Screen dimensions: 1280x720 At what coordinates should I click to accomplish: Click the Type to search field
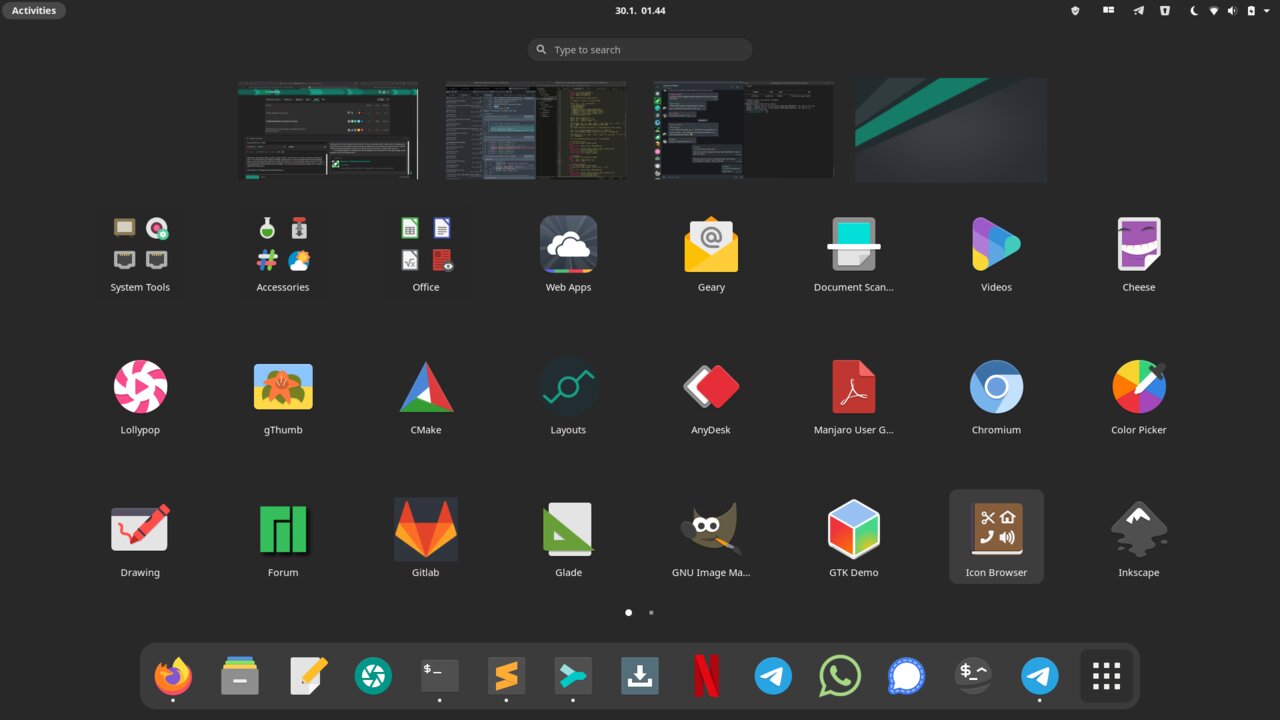click(639, 49)
